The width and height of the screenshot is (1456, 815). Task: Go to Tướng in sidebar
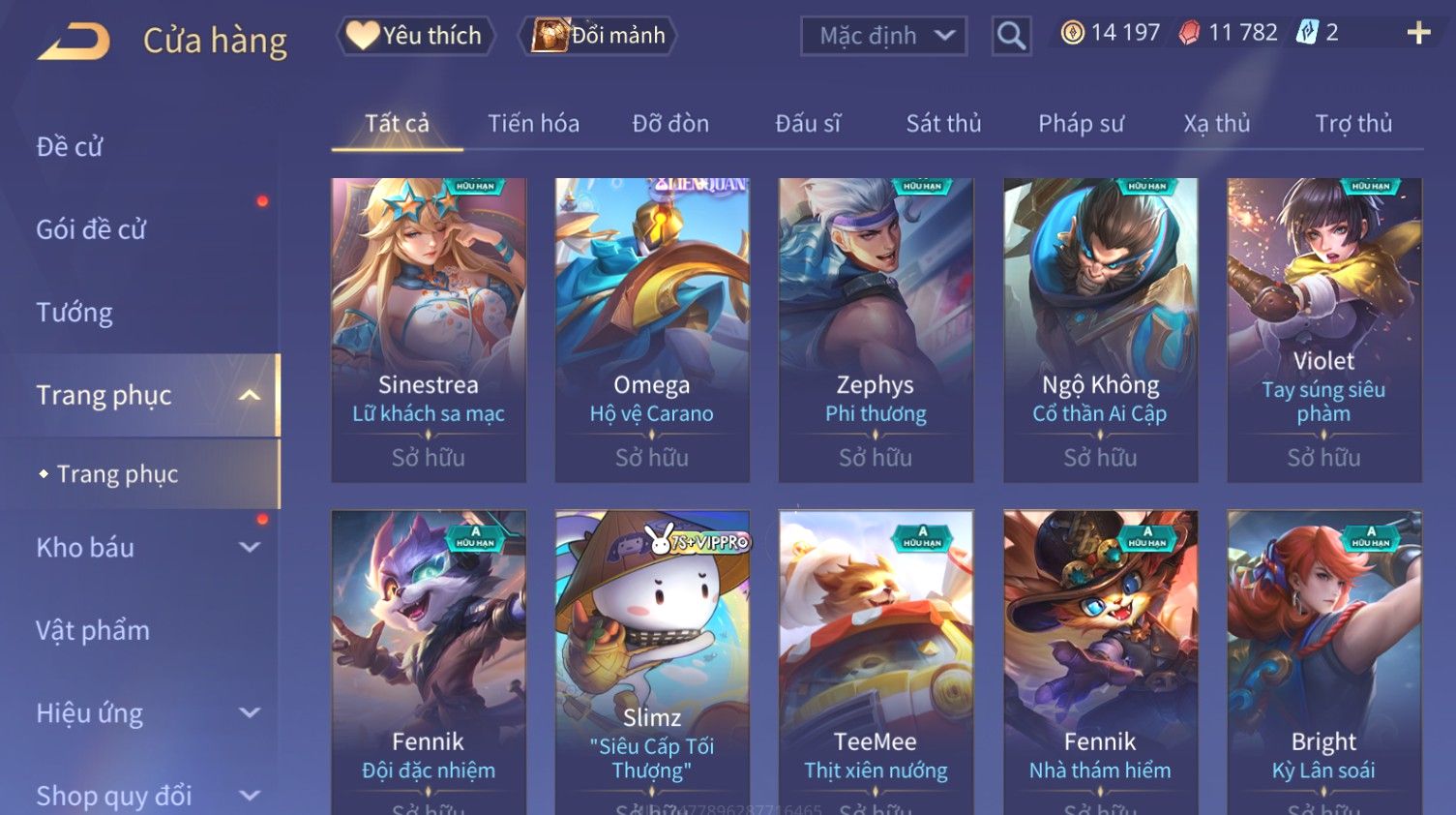[74, 313]
